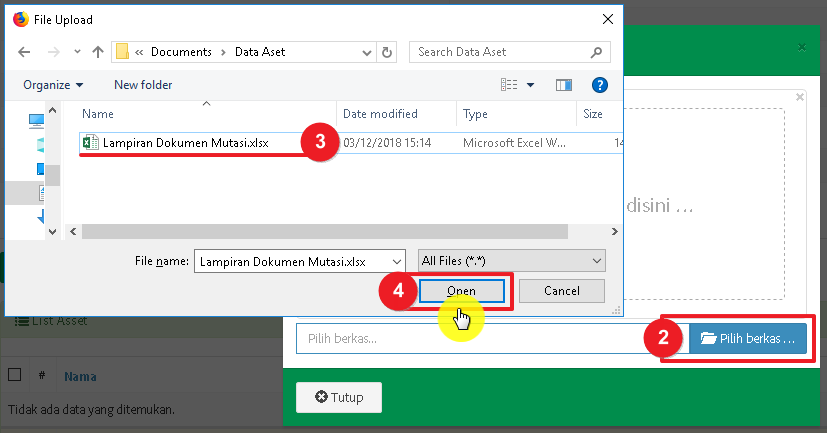Click Documents in the address breadcrumb
Screen dimensions: 827x433
coord(187,52)
